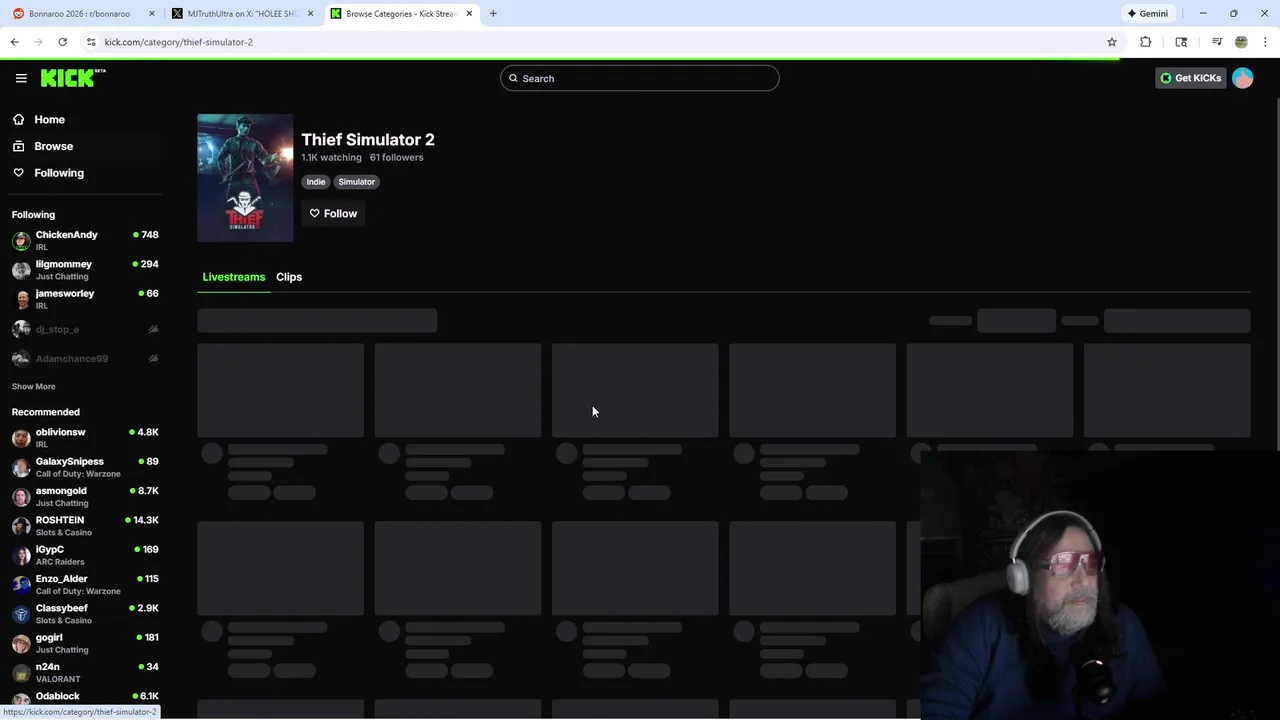This screenshot has height=720, width=1280.
Task: Open Gemini in browser title bar
Action: (1147, 14)
